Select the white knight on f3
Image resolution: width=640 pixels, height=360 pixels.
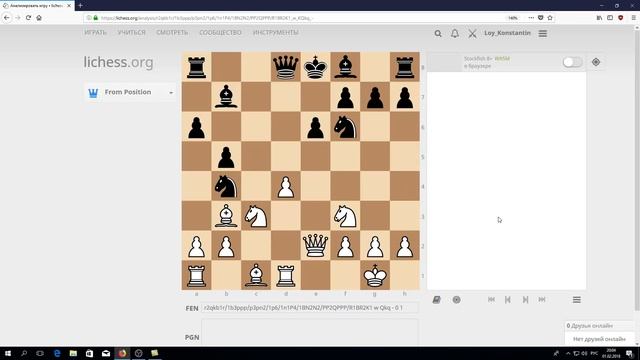click(x=345, y=216)
